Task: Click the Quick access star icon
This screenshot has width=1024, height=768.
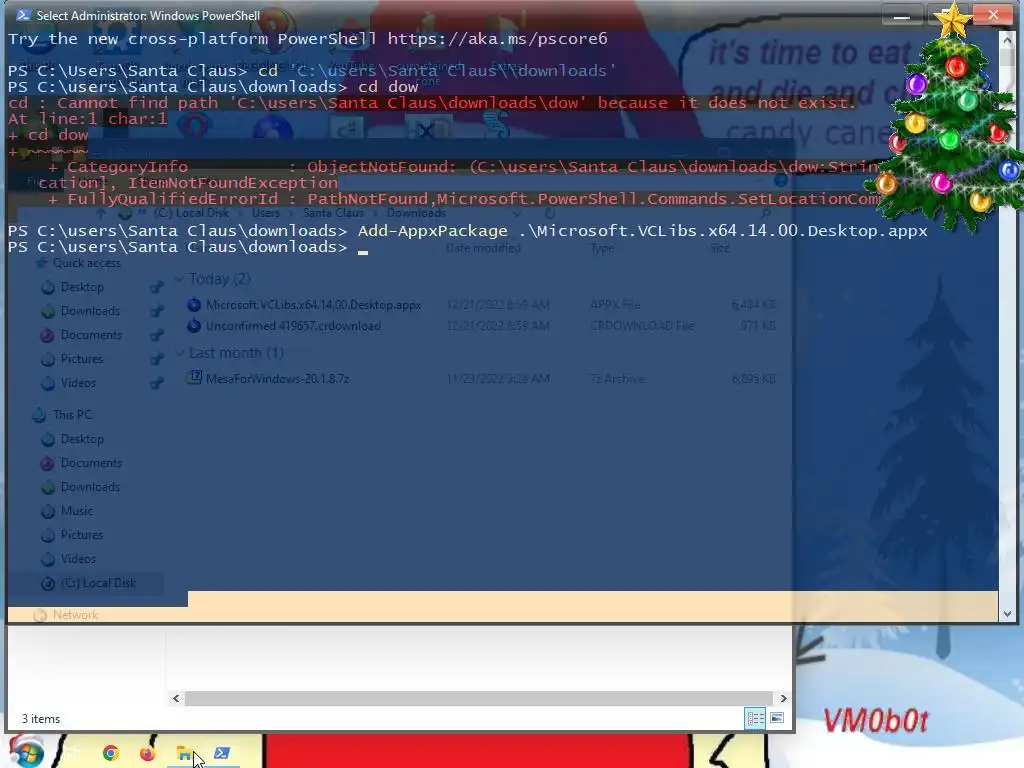Action: click(x=42, y=263)
